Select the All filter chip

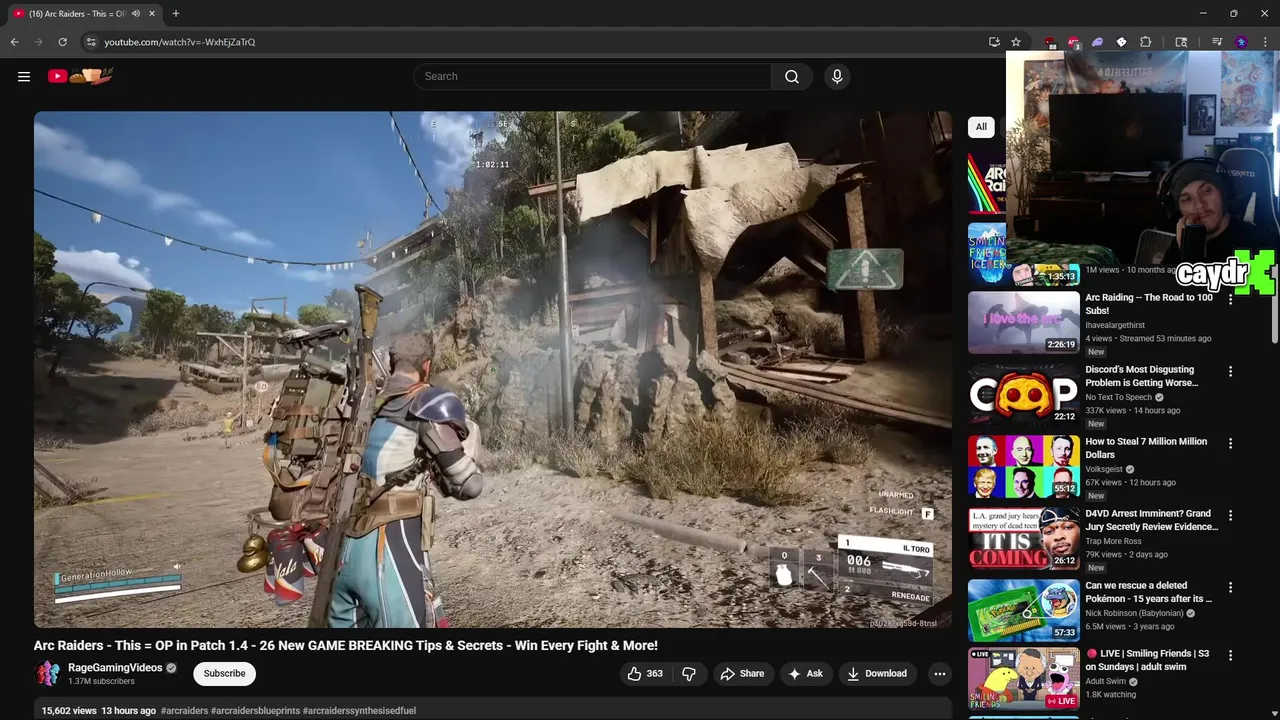pos(981,127)
